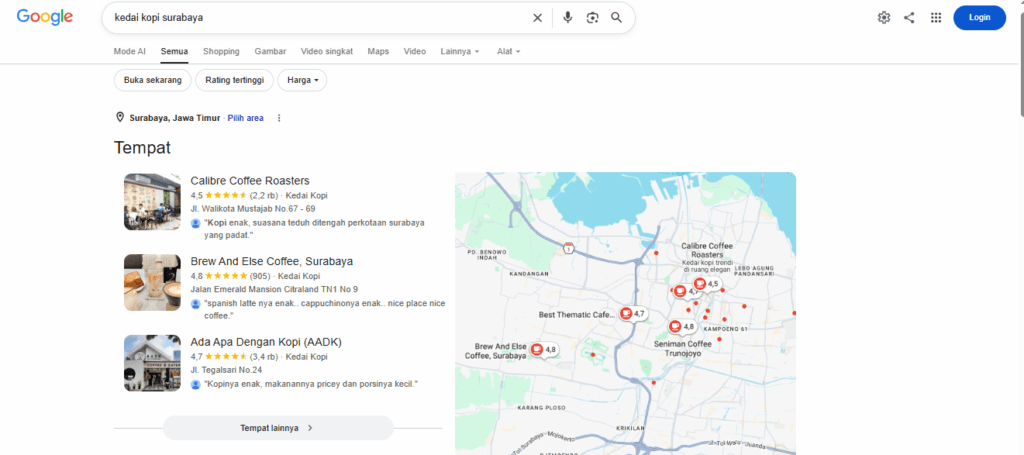Click the Pilih area link
This screenshot has width=1024, height=455.
[x=246, y=118]
